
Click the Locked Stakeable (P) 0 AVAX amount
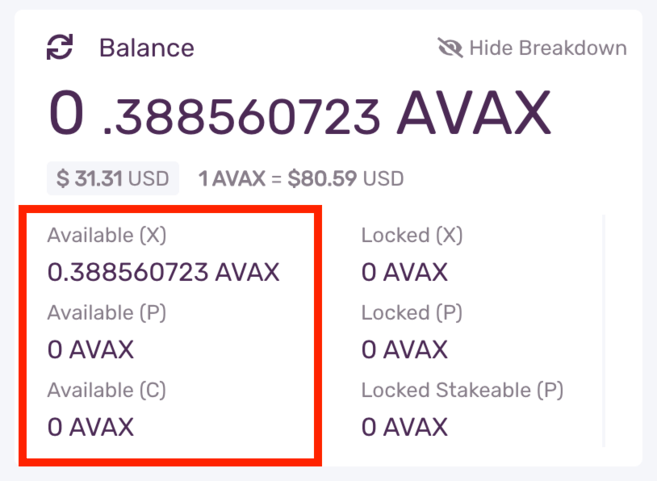[x=404, y=427]
